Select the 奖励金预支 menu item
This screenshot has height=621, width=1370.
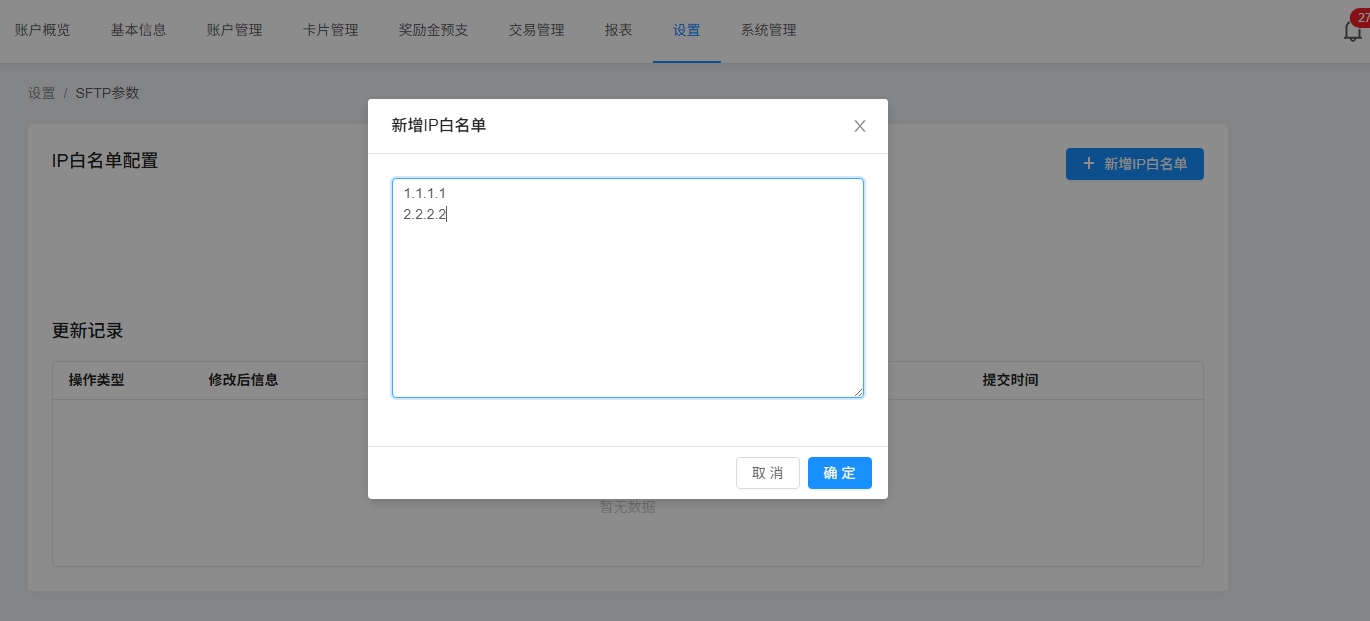tap(433, 30)
